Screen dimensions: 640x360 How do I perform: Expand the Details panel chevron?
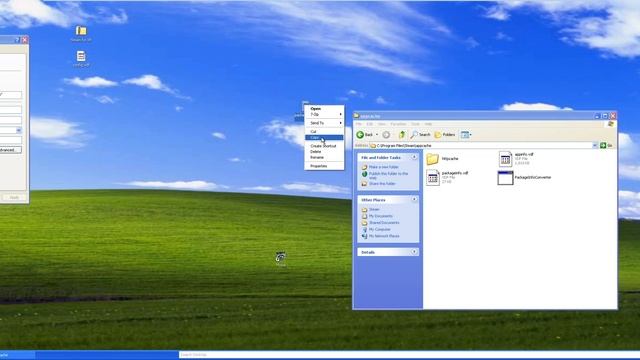(414, 252)
